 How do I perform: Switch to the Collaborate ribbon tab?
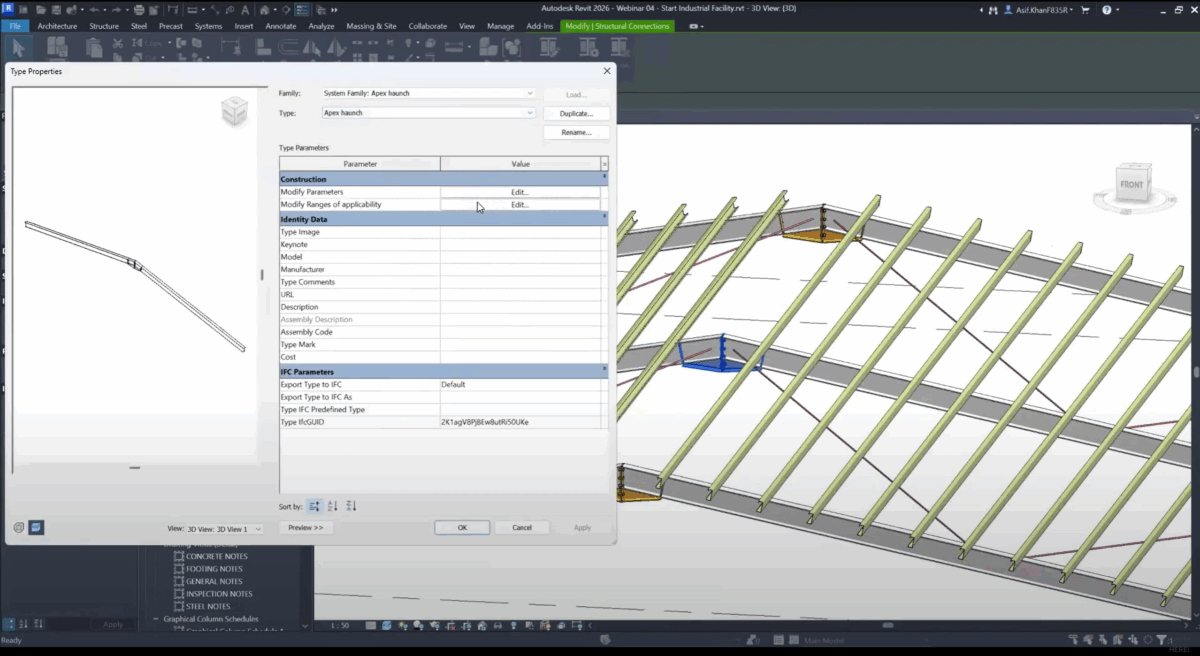pos(427,26)
